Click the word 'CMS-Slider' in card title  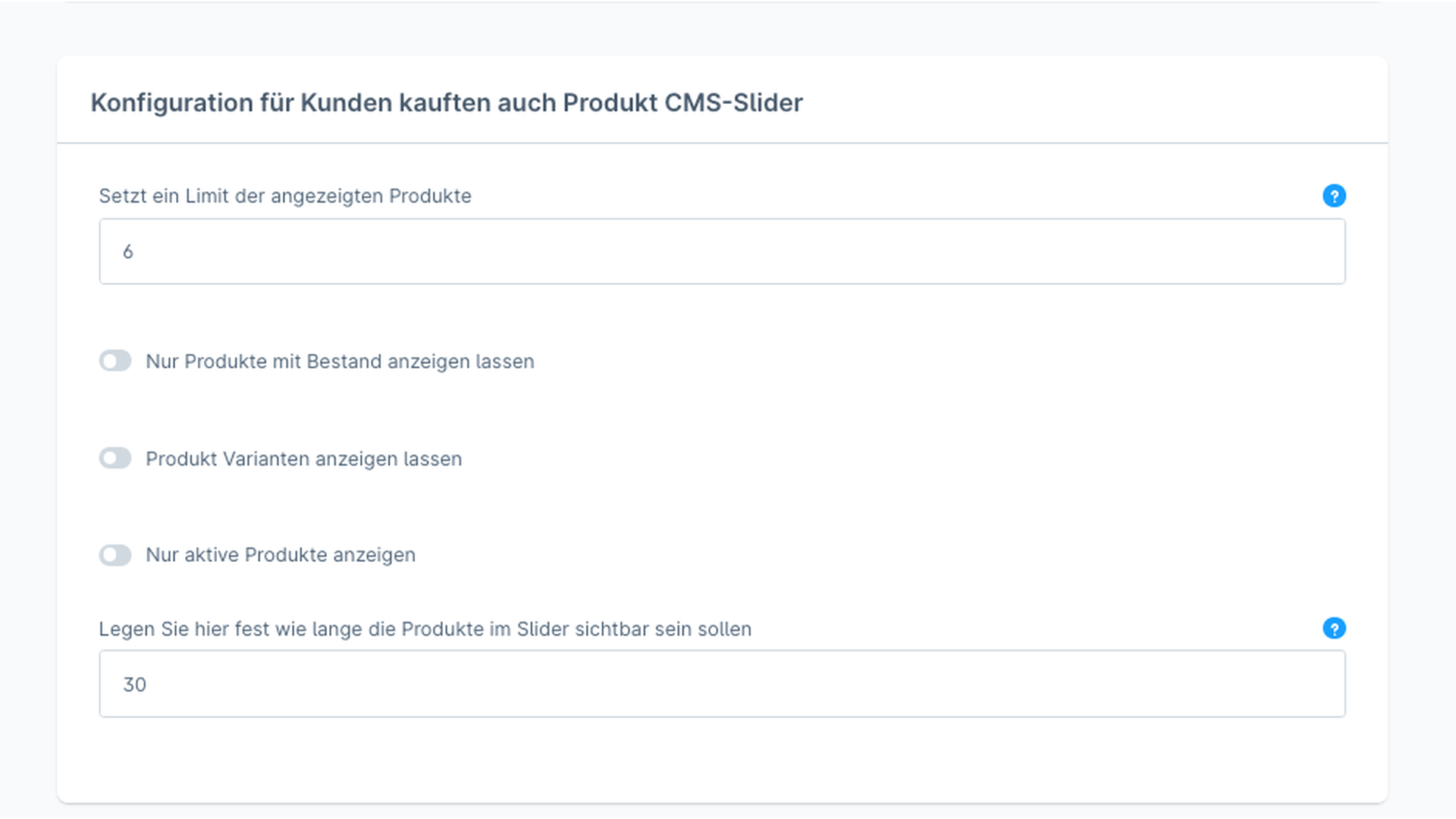(733, 103)
